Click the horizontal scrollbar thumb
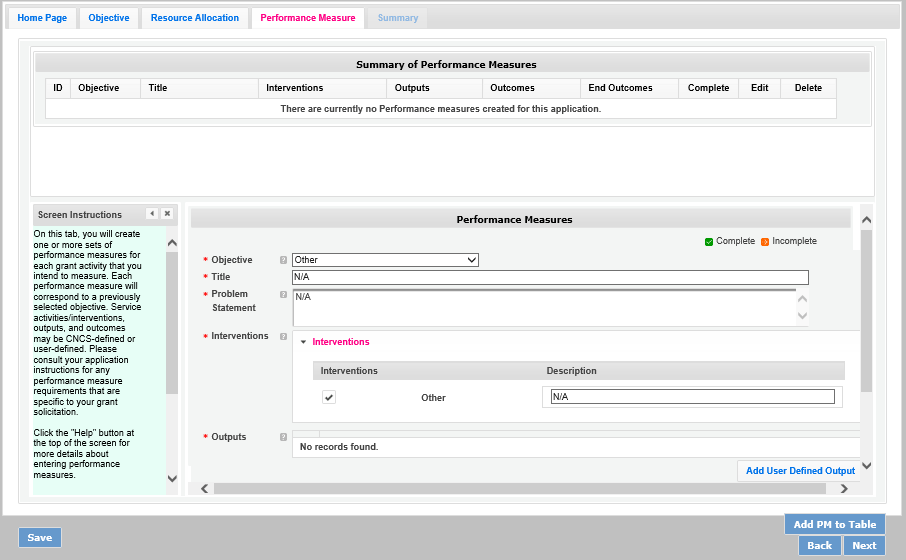 [519, 489]
